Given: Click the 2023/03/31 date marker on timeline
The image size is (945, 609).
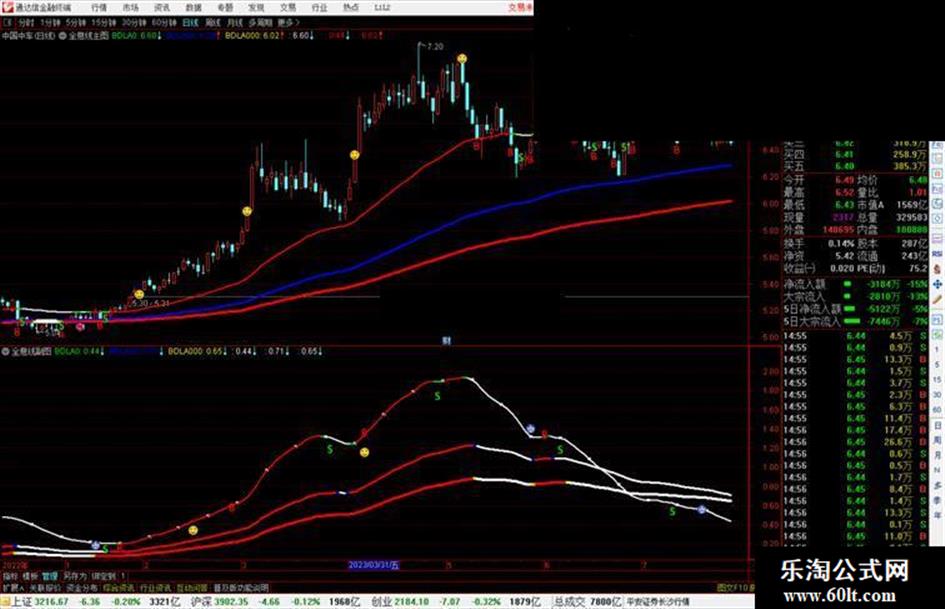Looking at the screenshot, I should point(374,566).
